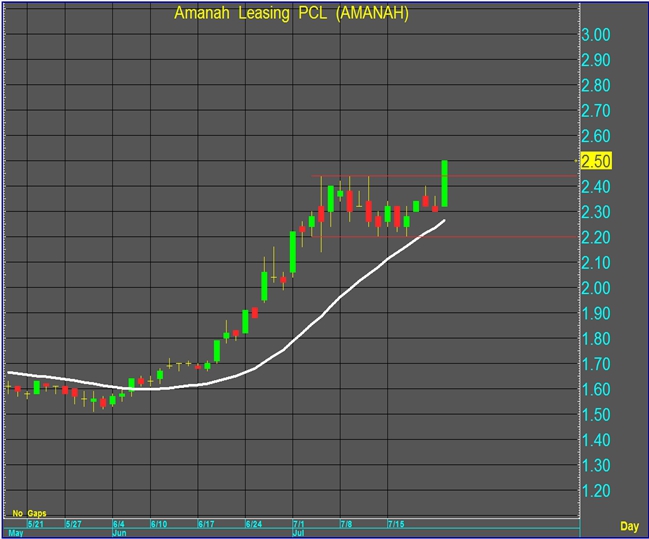This screenshot has height=539, width=649.
Task: Click the 1.80 price axis label
Action: click(x=596, y=339)
